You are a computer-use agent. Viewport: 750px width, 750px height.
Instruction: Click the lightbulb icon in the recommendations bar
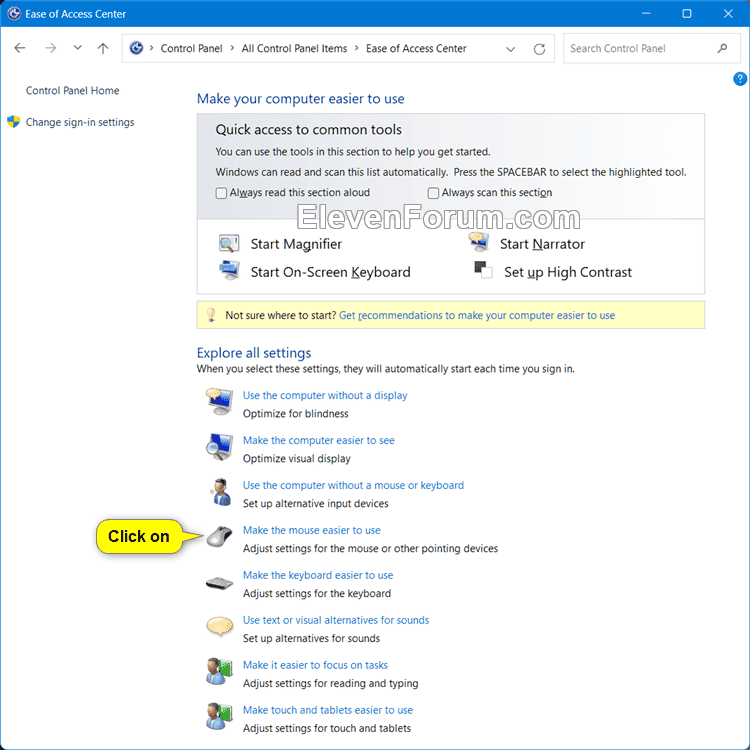click(x=210, y=315)
